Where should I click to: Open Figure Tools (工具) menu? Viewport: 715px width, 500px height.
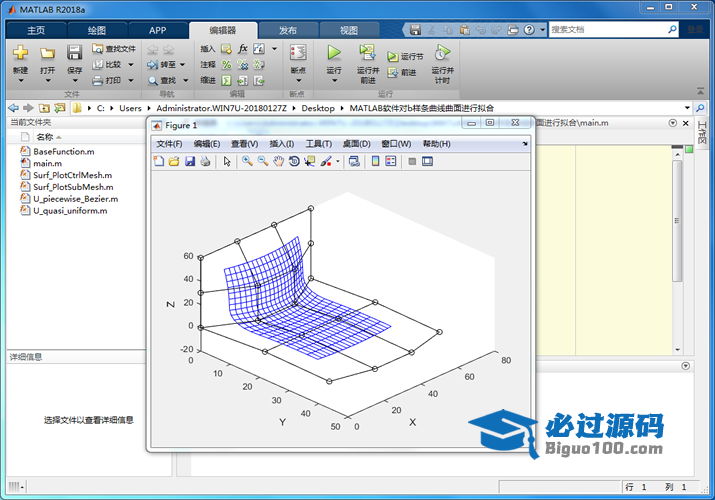point(319,144)
